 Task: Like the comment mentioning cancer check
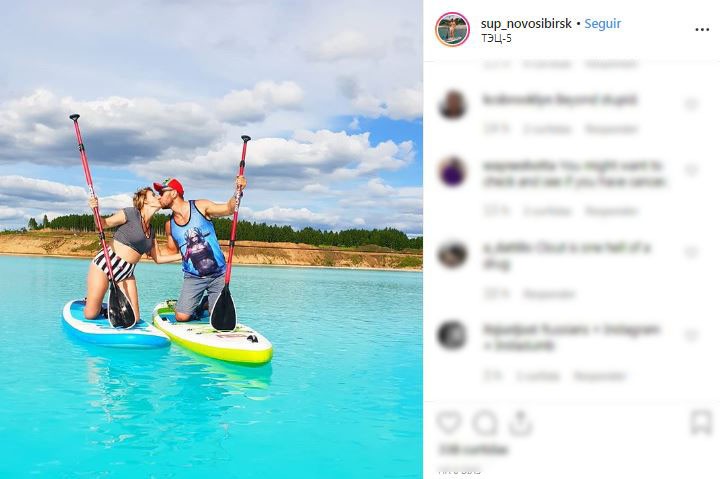coord(692,170)
